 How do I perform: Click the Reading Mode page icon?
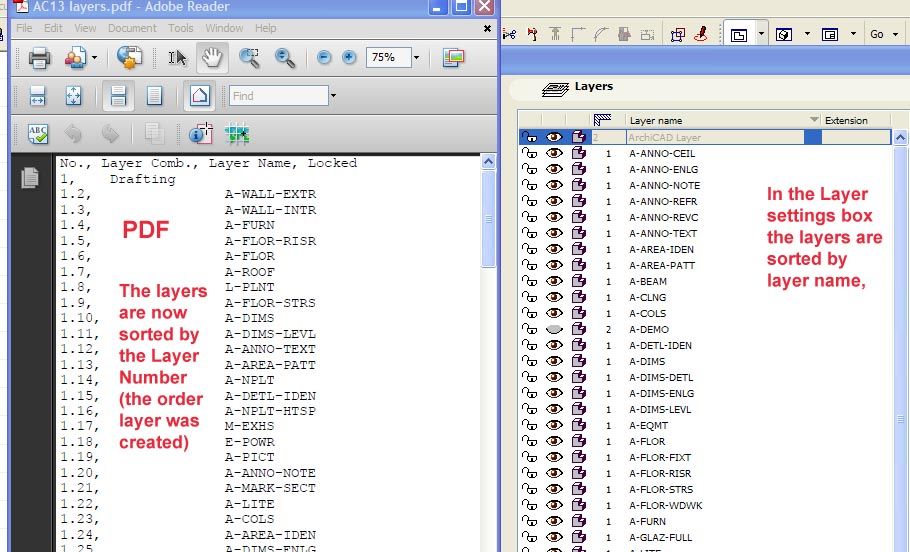(199, 95)
